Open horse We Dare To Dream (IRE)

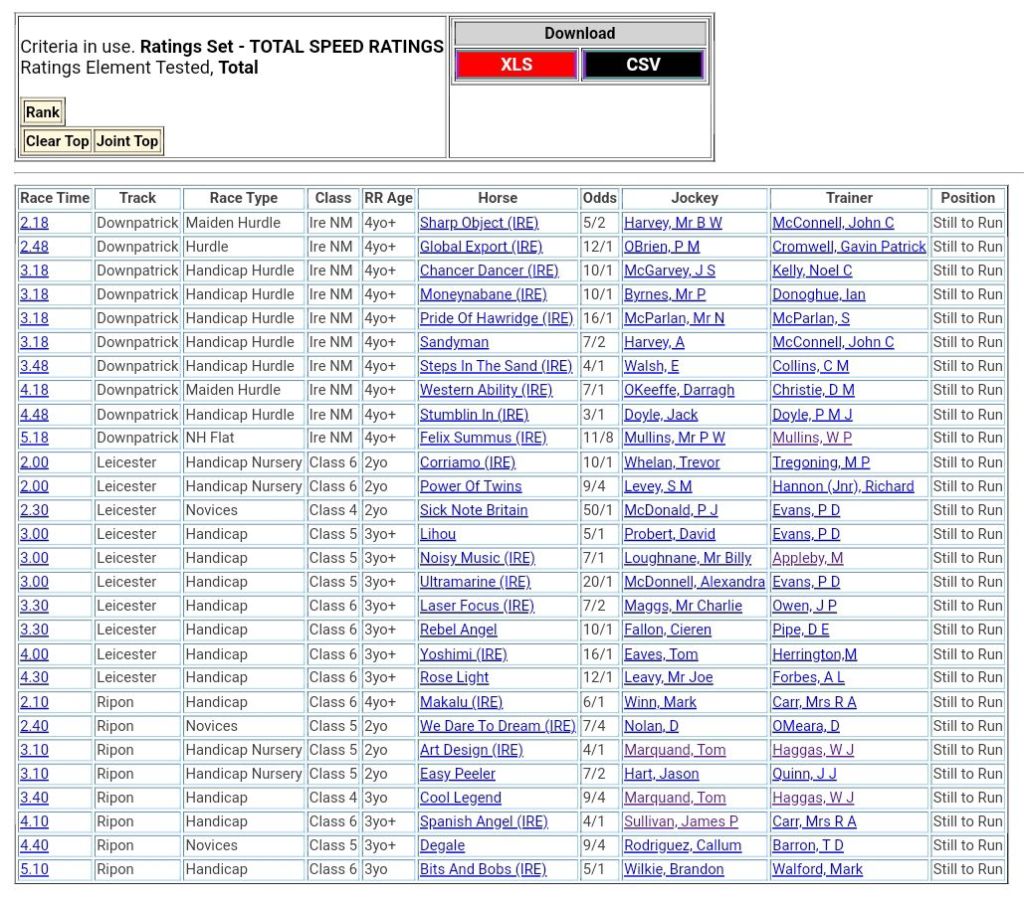point(497,726)
